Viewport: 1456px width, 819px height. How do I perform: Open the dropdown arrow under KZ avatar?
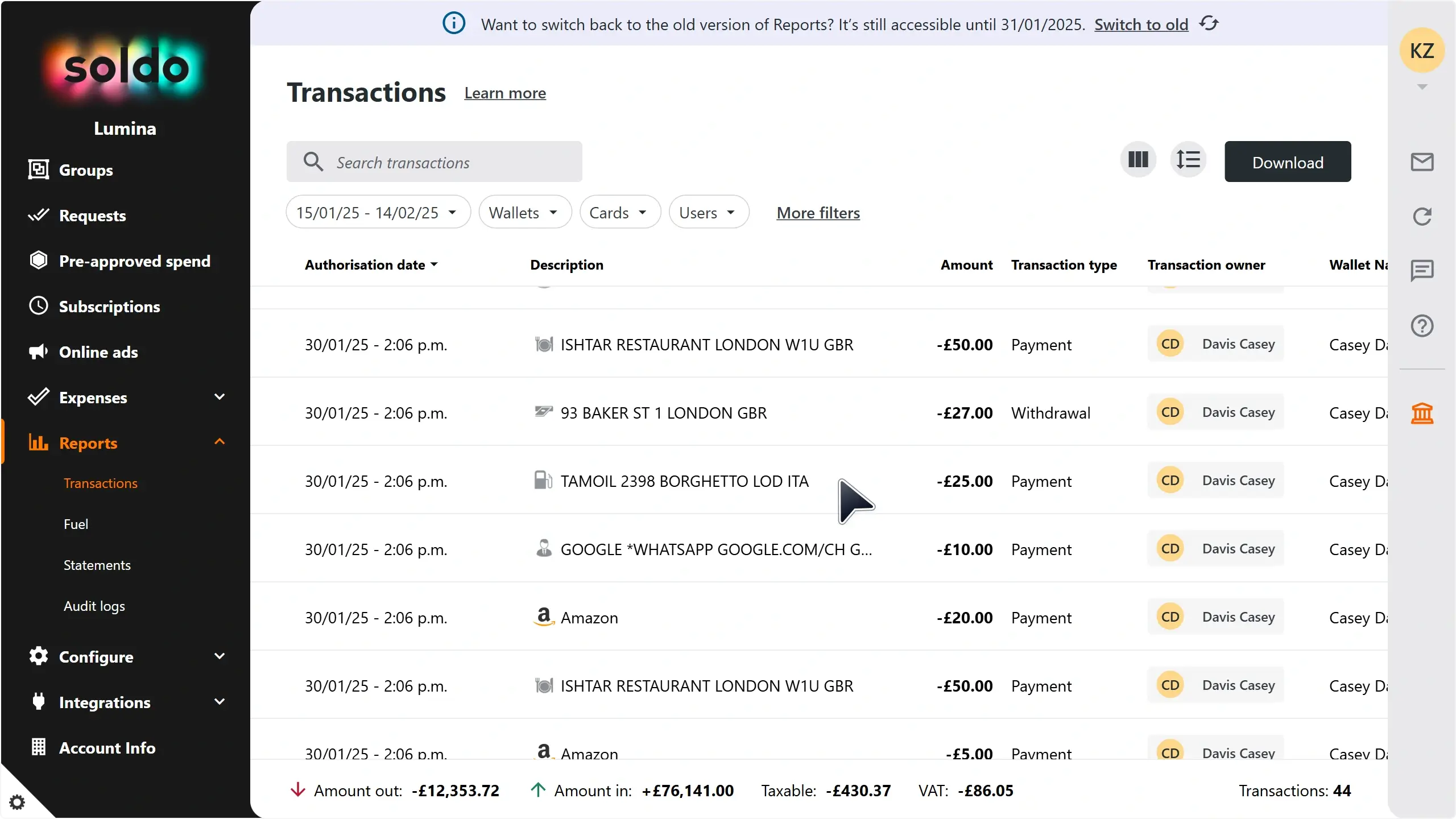1422,87
